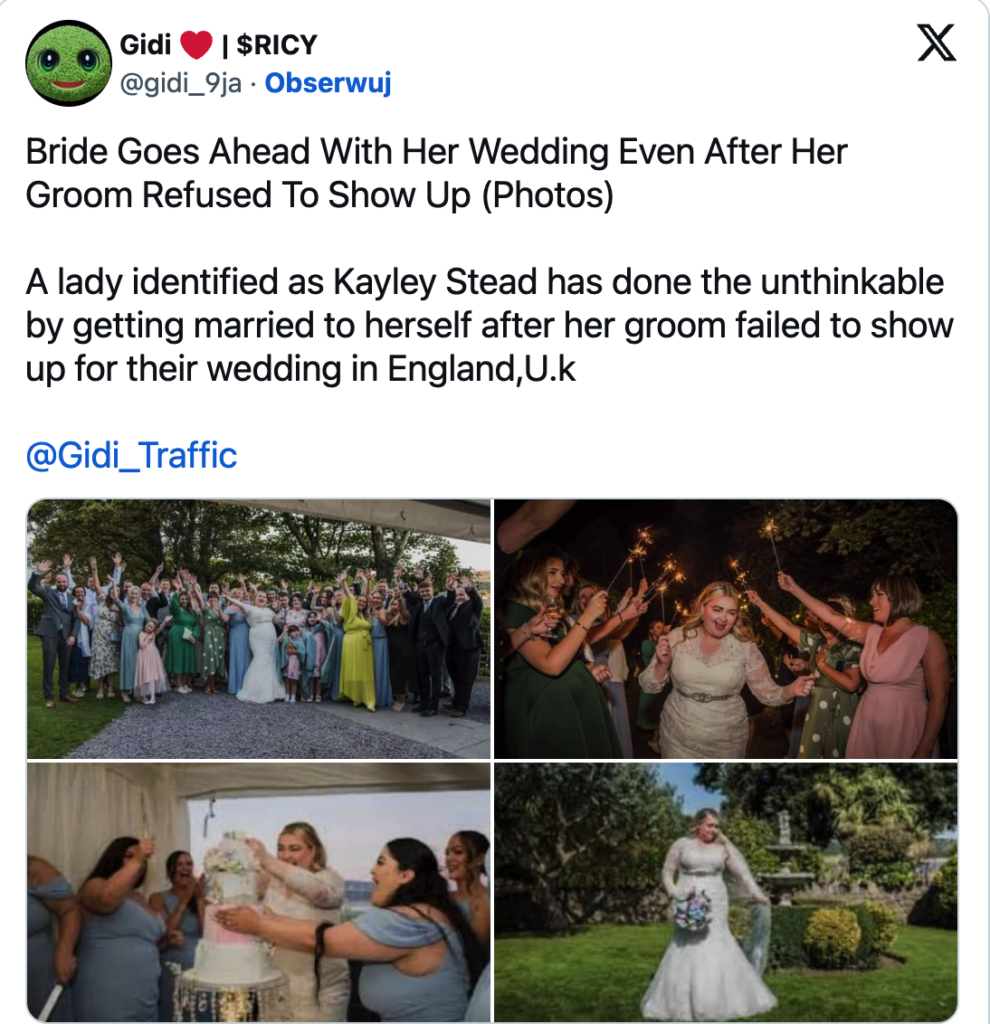View the bride in garden photo

point(726,892)
